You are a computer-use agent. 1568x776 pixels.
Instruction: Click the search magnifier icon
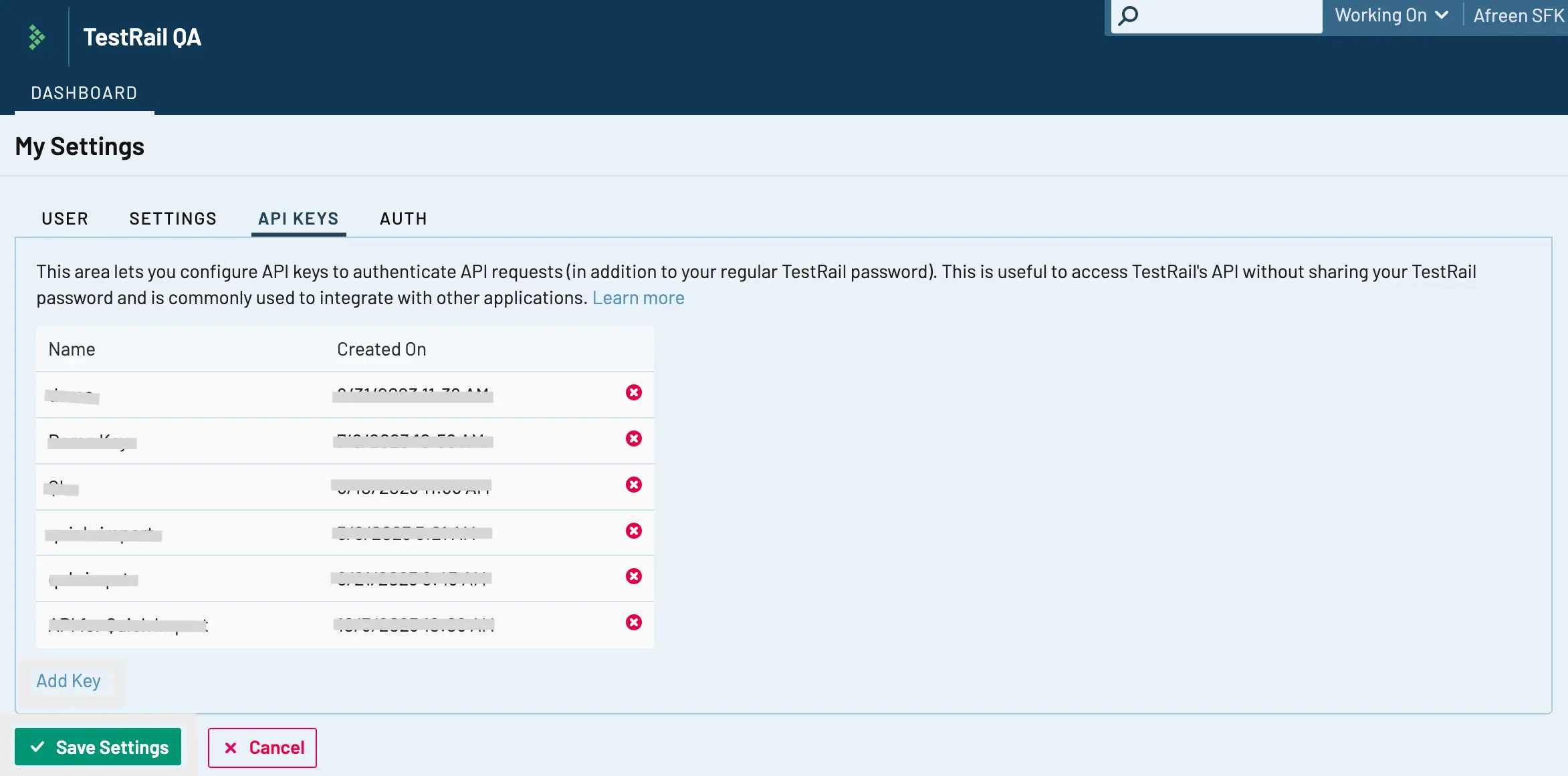click(1128, 15)
